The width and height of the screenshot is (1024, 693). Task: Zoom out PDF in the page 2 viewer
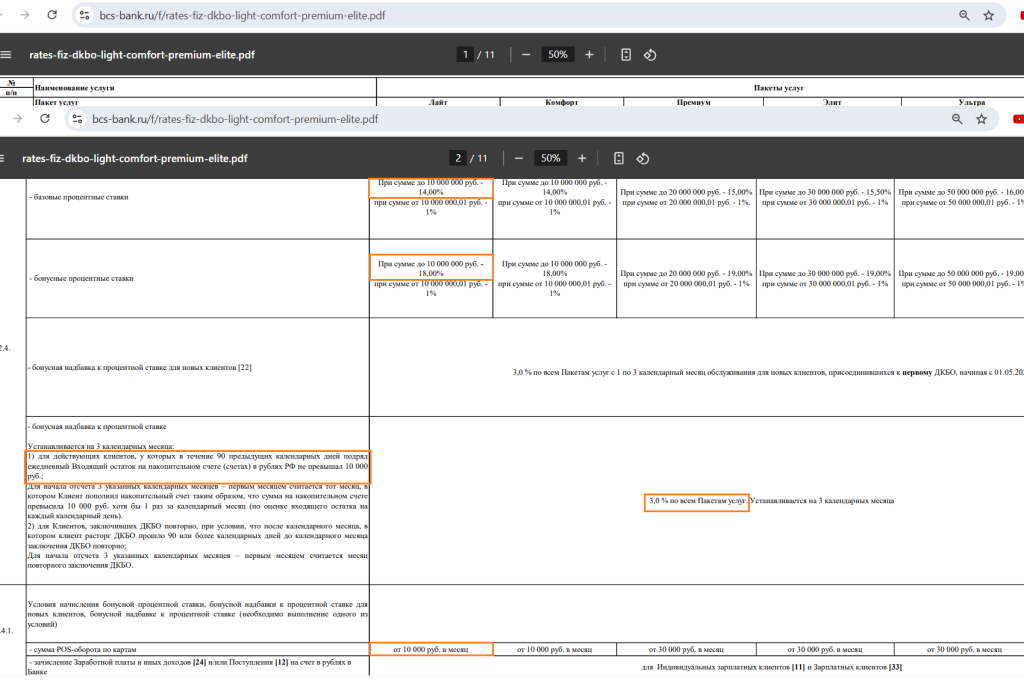[519, 158]
